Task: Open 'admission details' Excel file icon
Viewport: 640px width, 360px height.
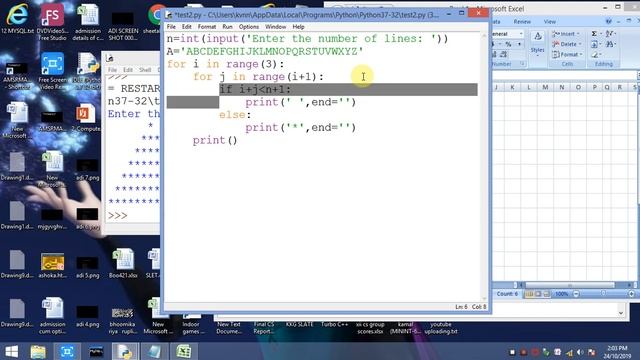Action: pyautogui.click(x=88, y=21)
